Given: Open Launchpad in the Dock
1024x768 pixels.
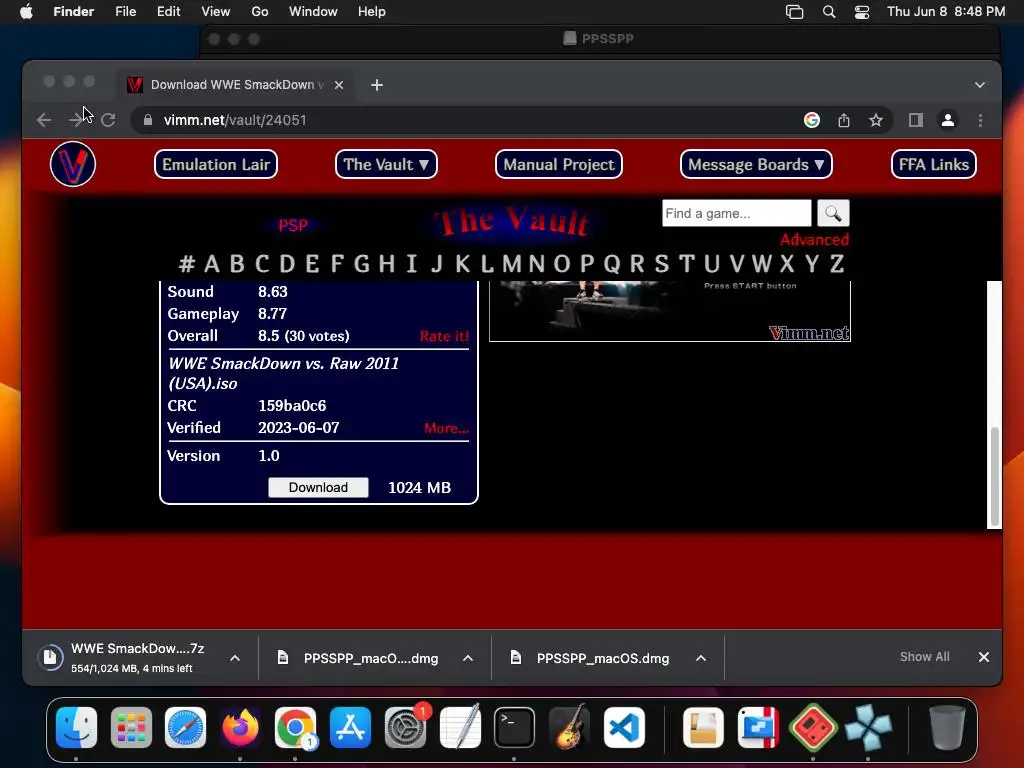Looking at the screenshot, I should coord(131,727).
